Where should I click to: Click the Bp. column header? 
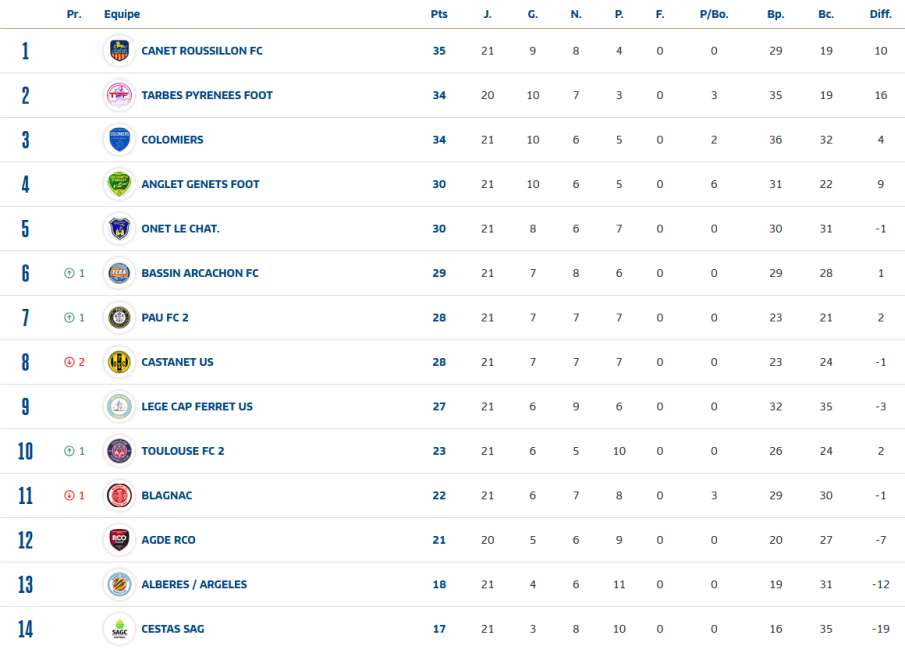click(775, 15)
